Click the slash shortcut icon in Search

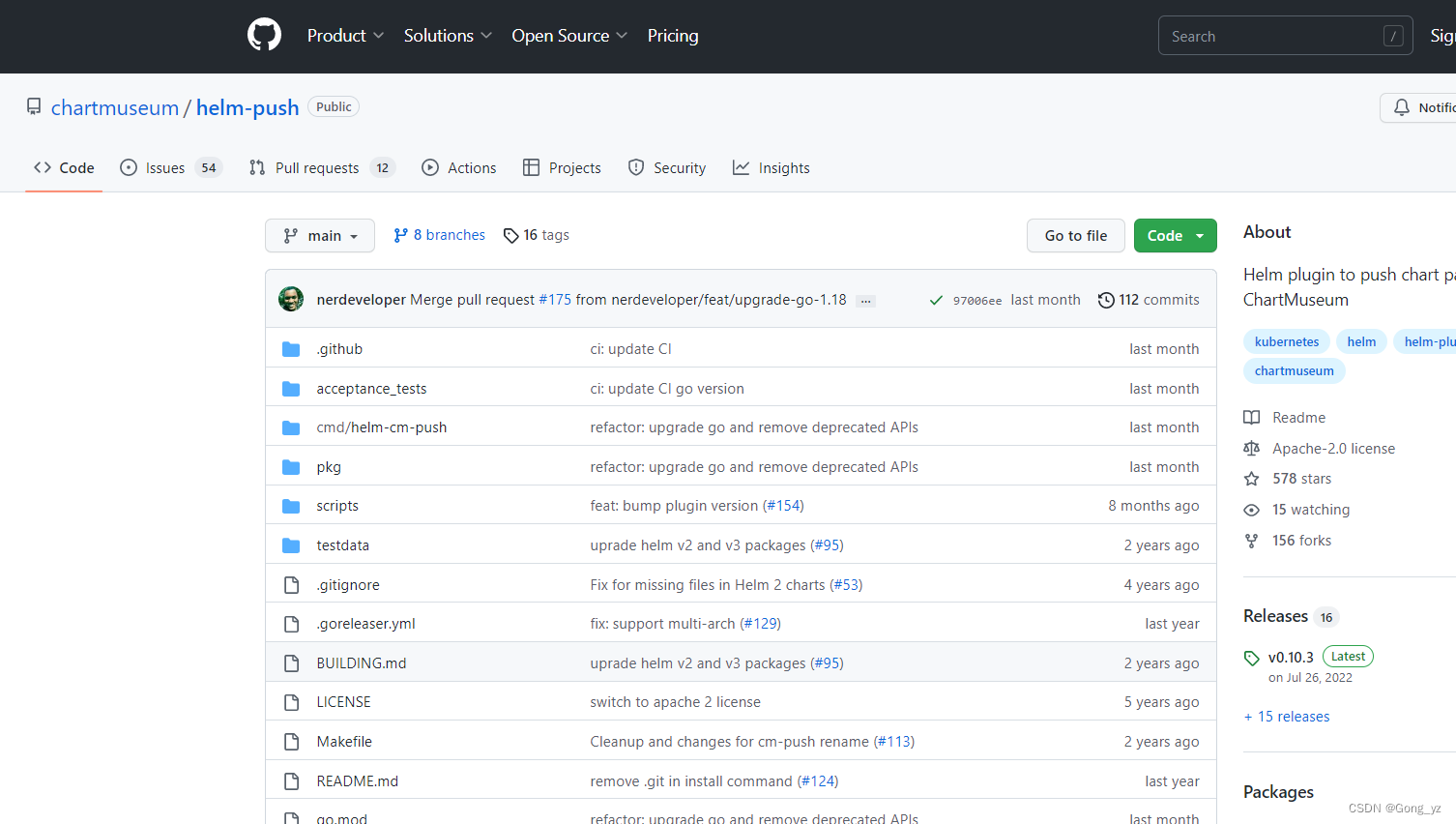1393,36
